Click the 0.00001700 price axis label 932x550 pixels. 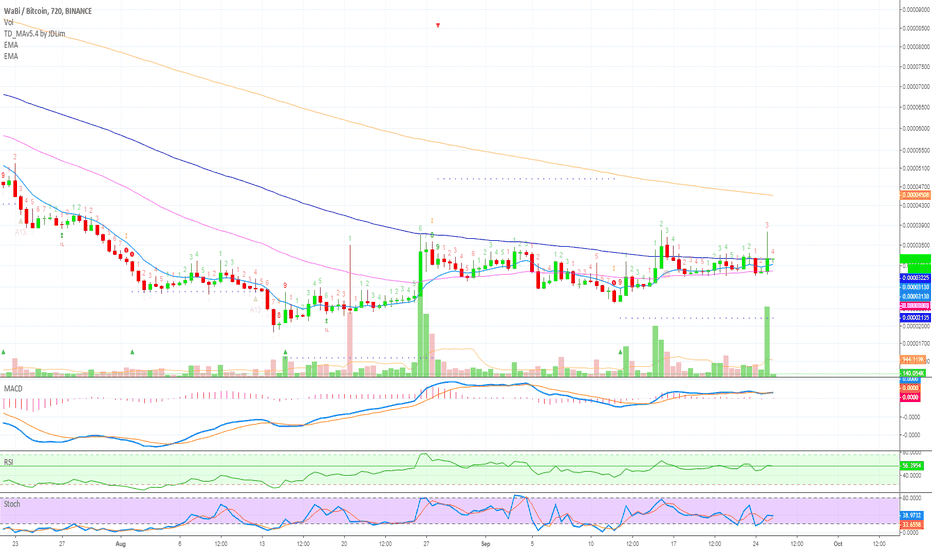[x=917, y=343]
